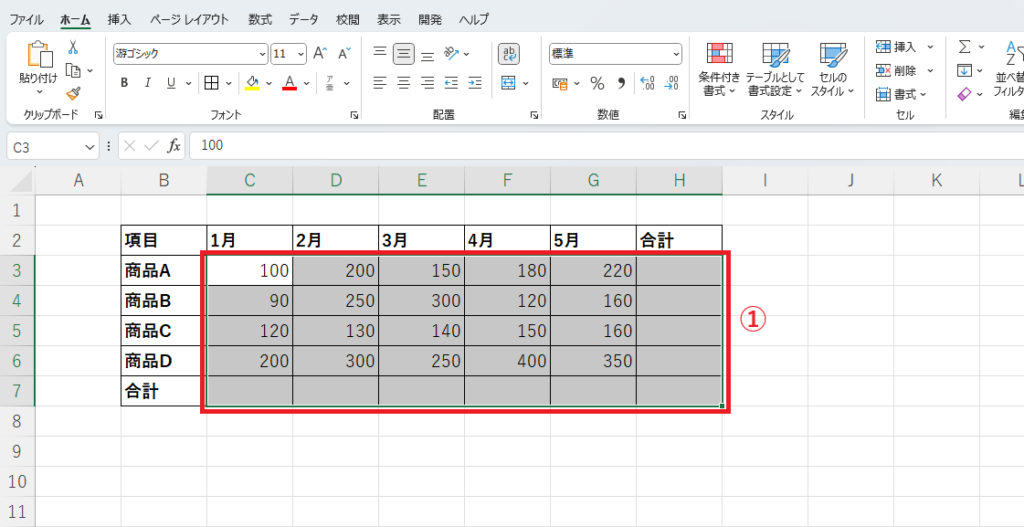Toggle Italic formatting

pyautogui.click(x=148, y=83)
